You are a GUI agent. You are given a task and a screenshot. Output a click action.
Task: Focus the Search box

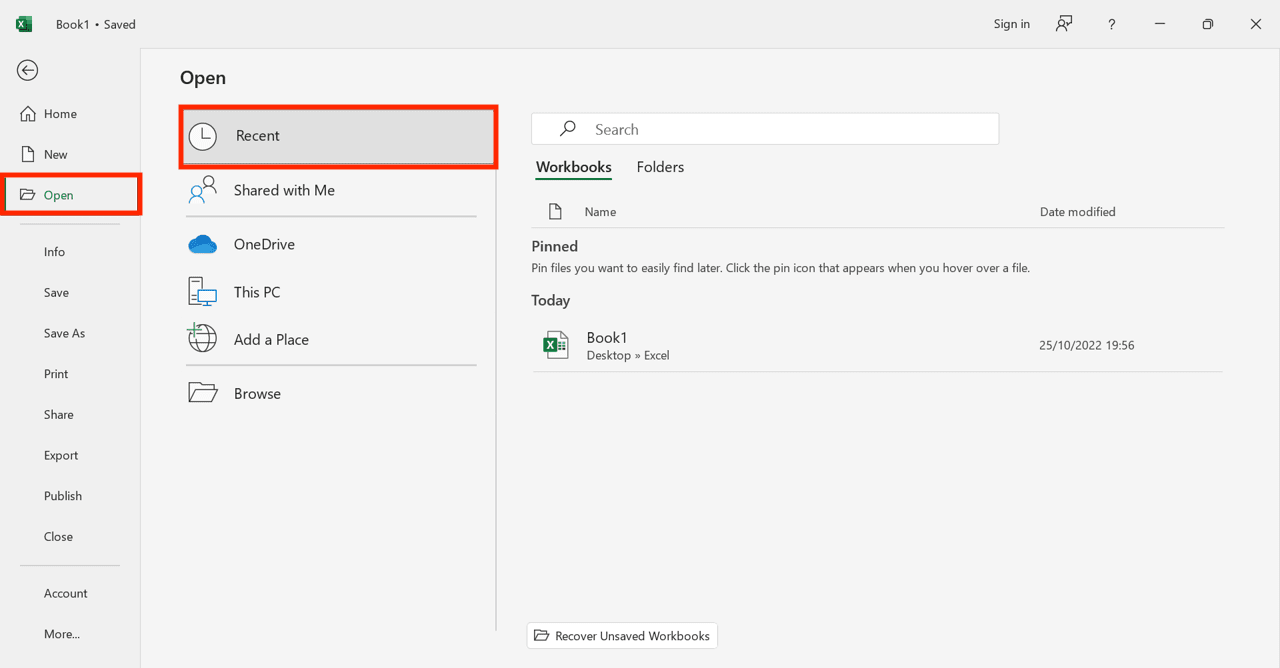765,129
